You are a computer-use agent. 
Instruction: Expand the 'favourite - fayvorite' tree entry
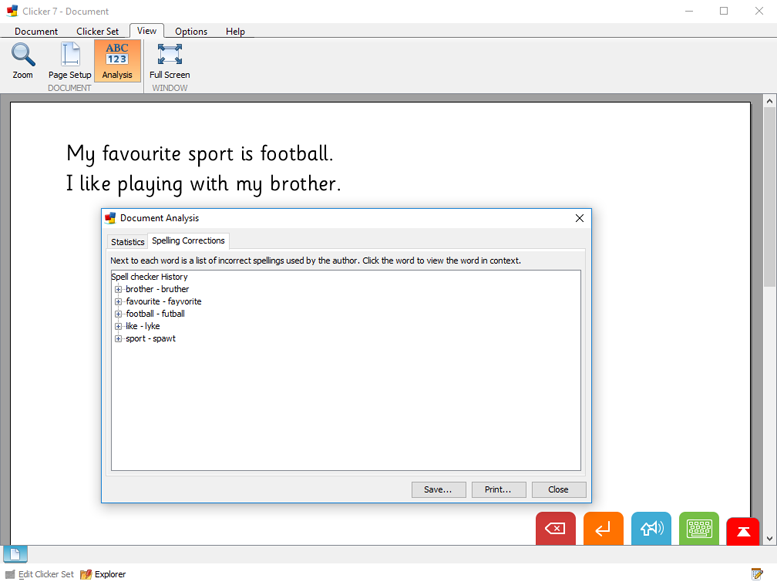(x=118, y=301)
